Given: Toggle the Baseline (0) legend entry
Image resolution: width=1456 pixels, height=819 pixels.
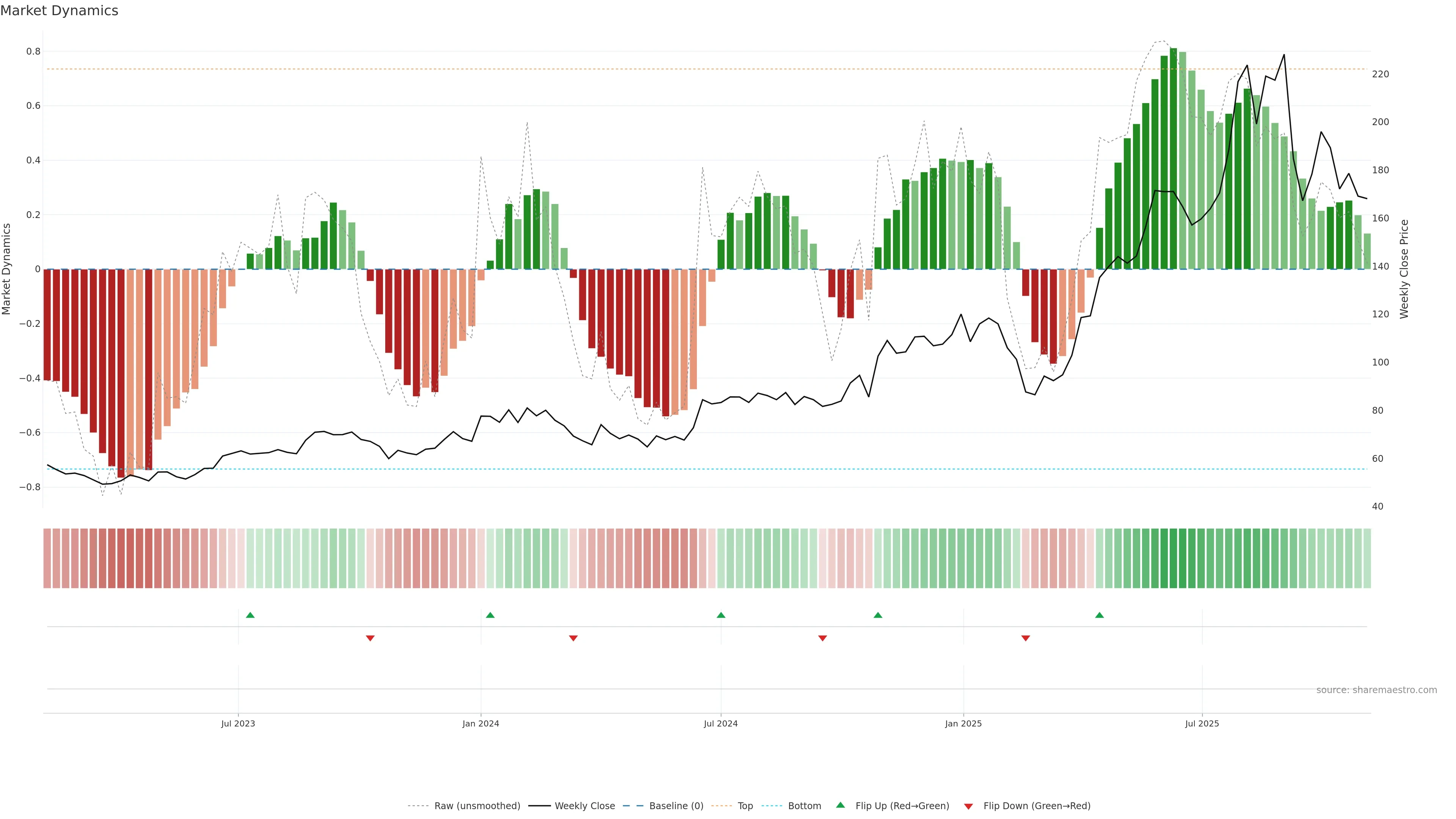Looking at the screenshot, I should [676, 806].
